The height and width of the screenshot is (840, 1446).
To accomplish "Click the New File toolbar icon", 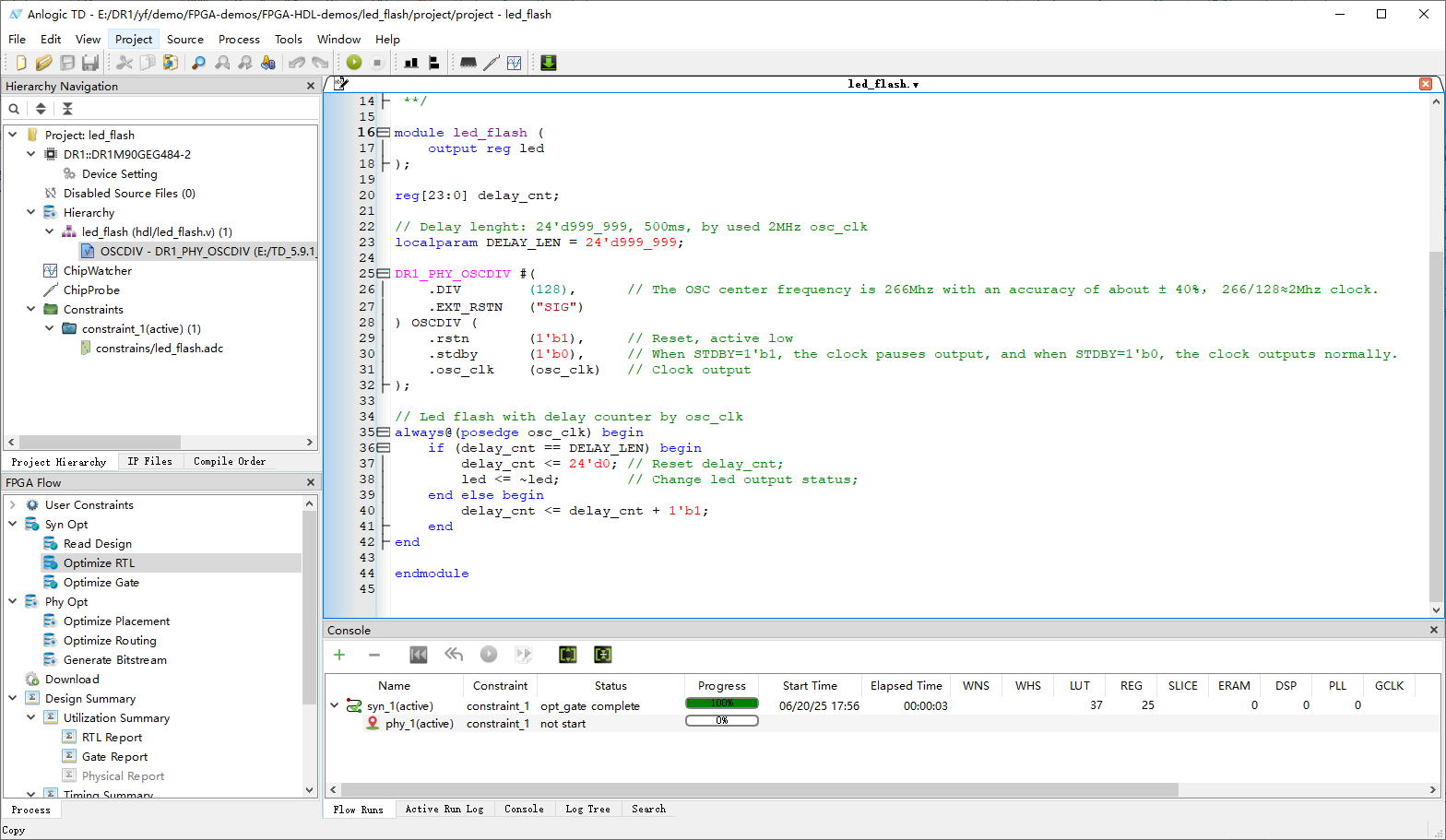I will point(20,63).
